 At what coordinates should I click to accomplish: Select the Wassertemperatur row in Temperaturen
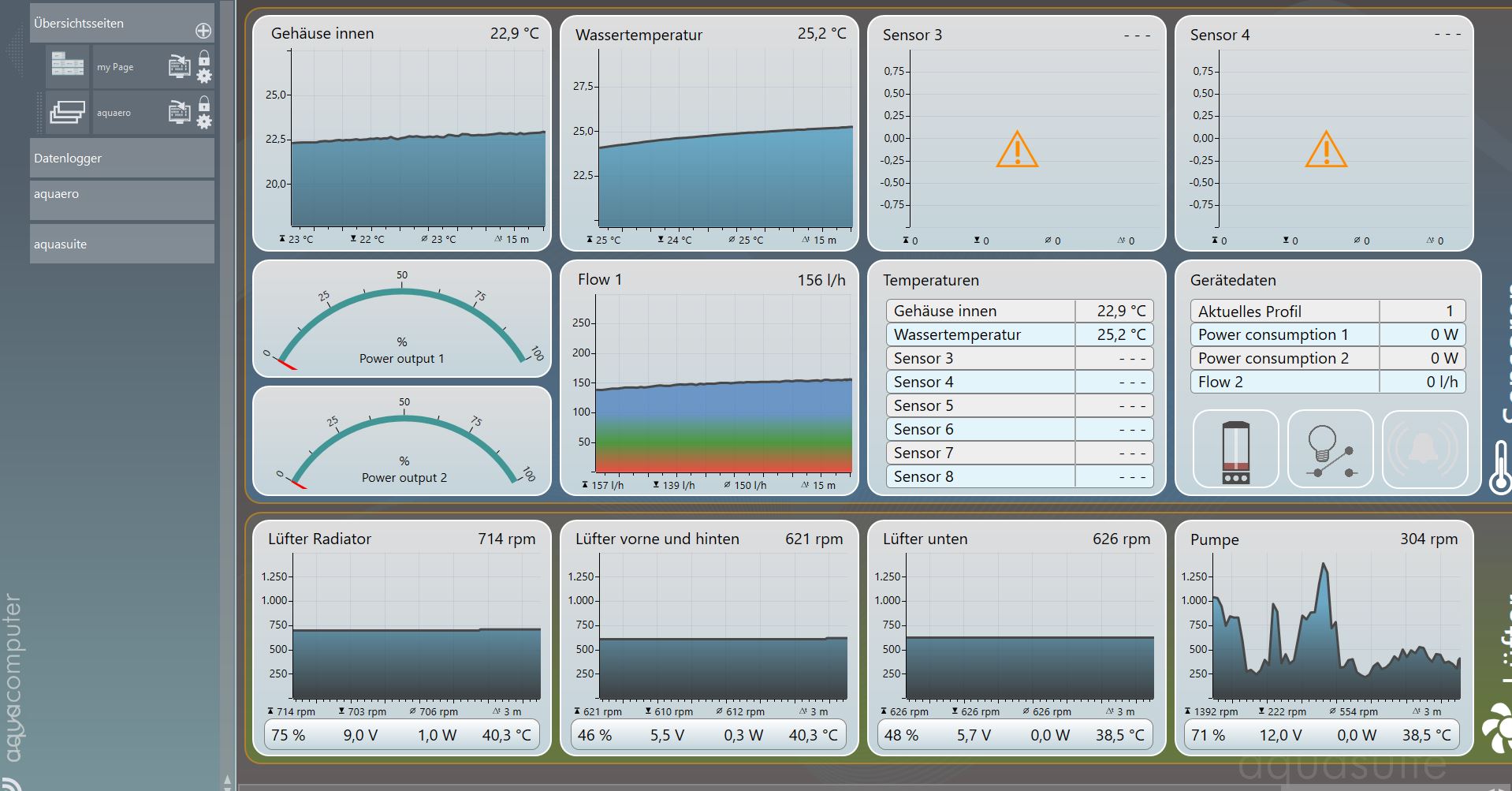point(1019,334)
